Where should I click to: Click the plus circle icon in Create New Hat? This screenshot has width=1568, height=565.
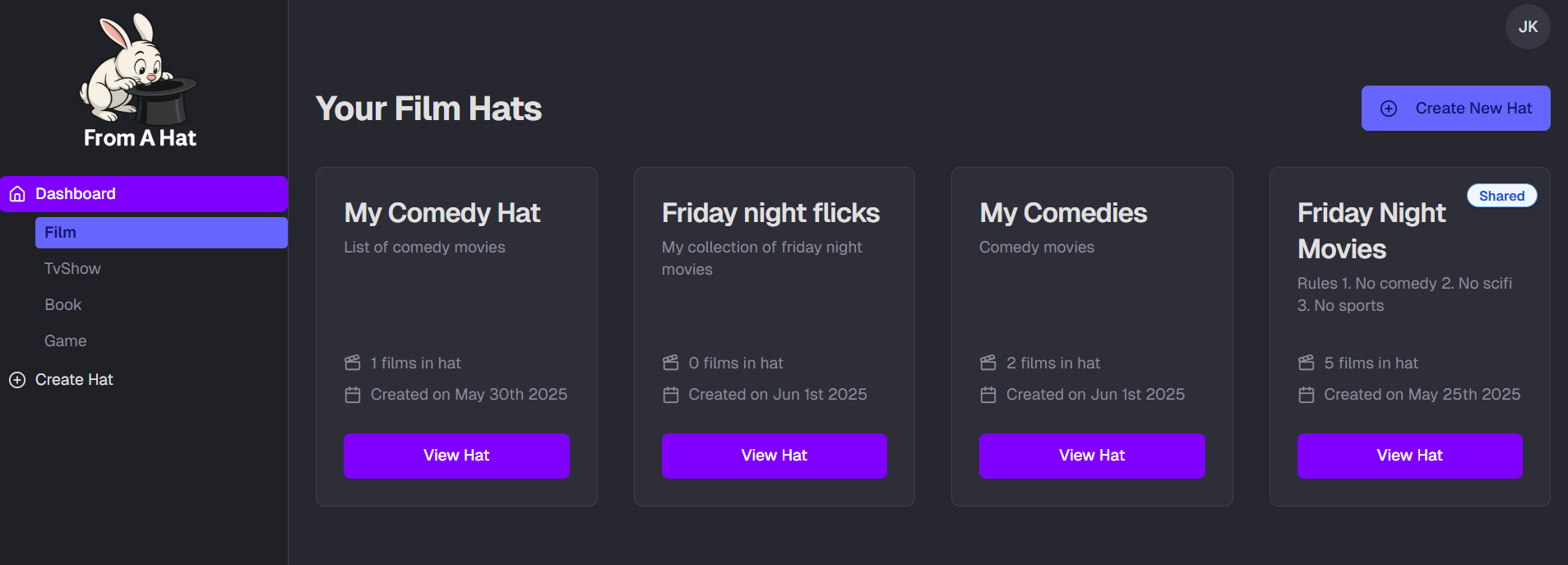pos(1389,109)
